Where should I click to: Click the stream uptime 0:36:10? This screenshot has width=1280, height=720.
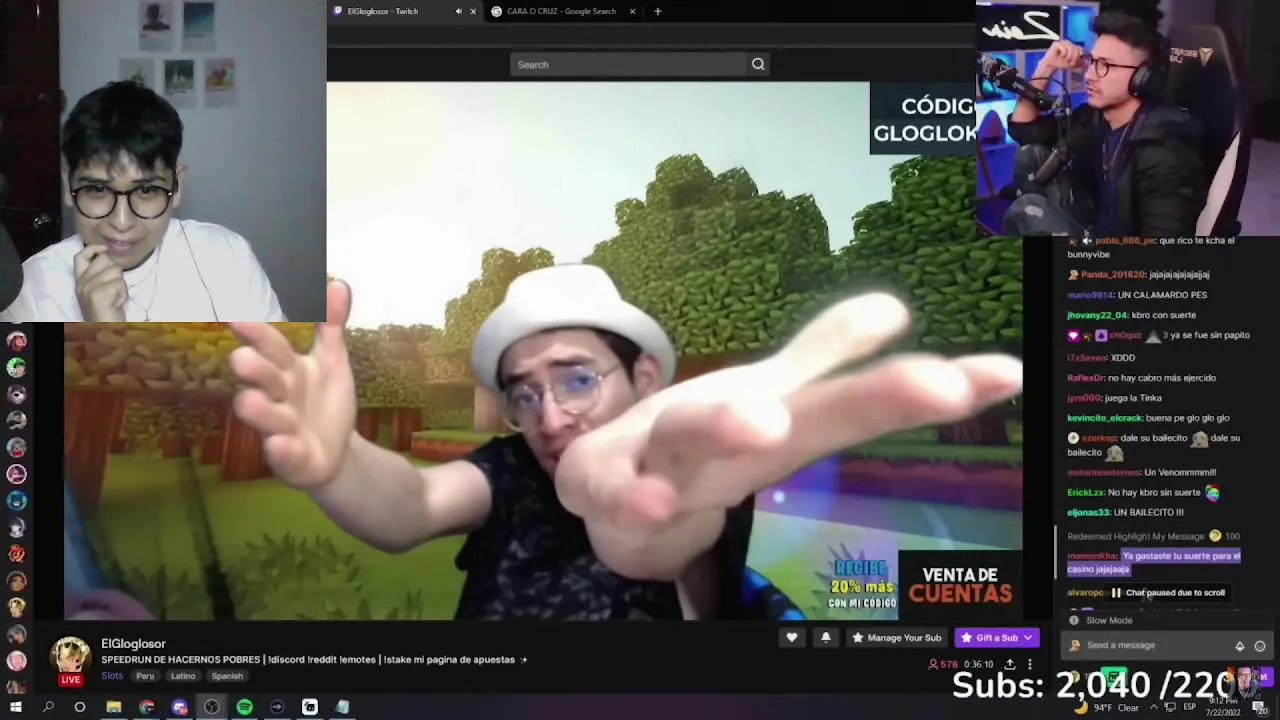[x=979, y=664]
